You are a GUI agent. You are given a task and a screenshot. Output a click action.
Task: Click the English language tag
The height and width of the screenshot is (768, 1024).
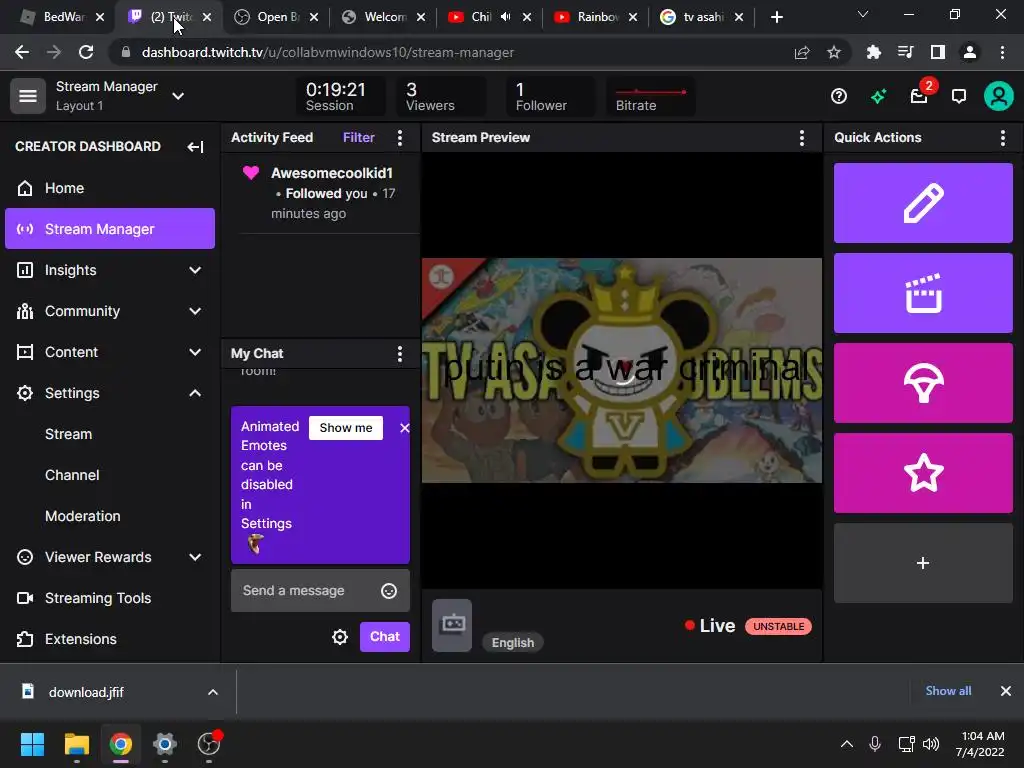tap(513, 643)
